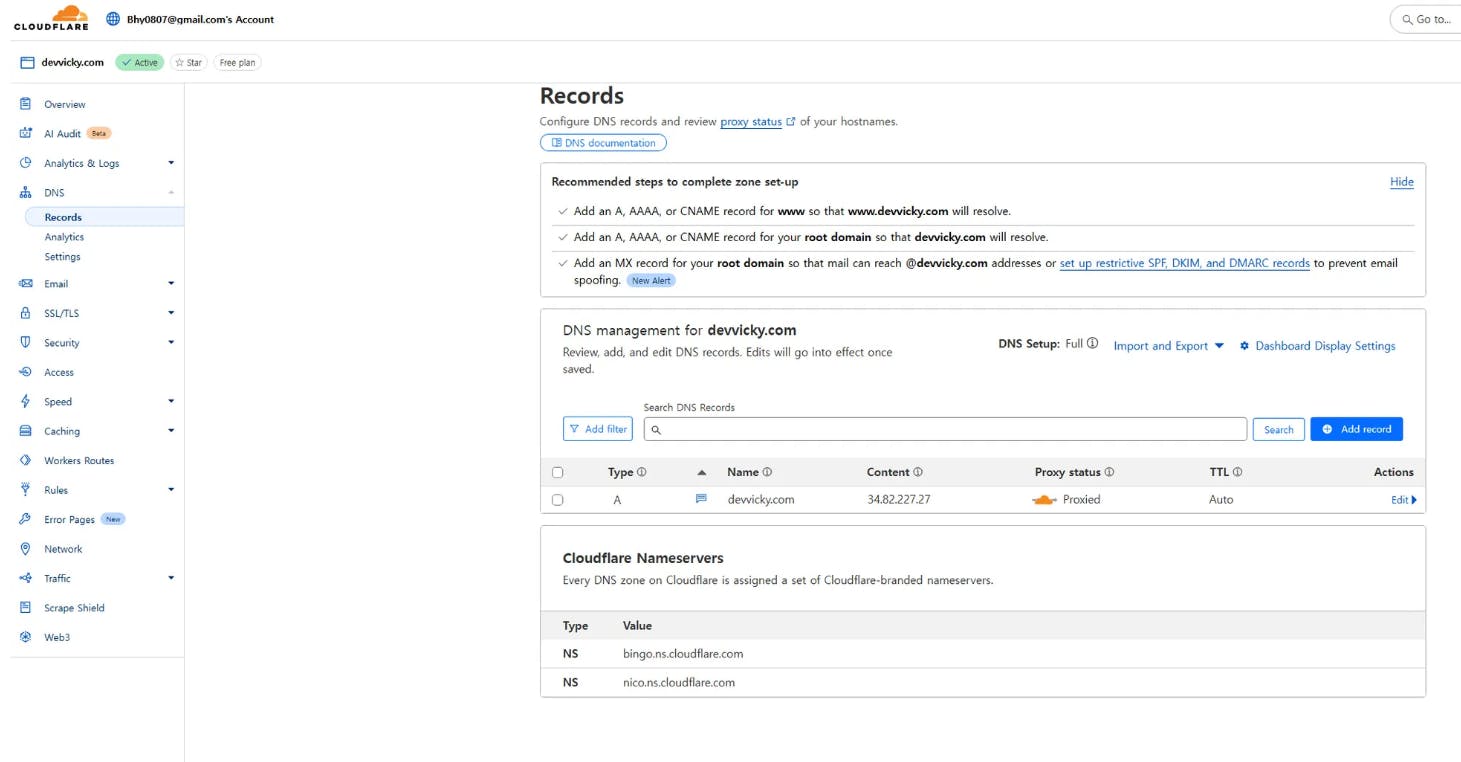
Task: Open DNS Settings in sidebar
Action: [62, 257]
